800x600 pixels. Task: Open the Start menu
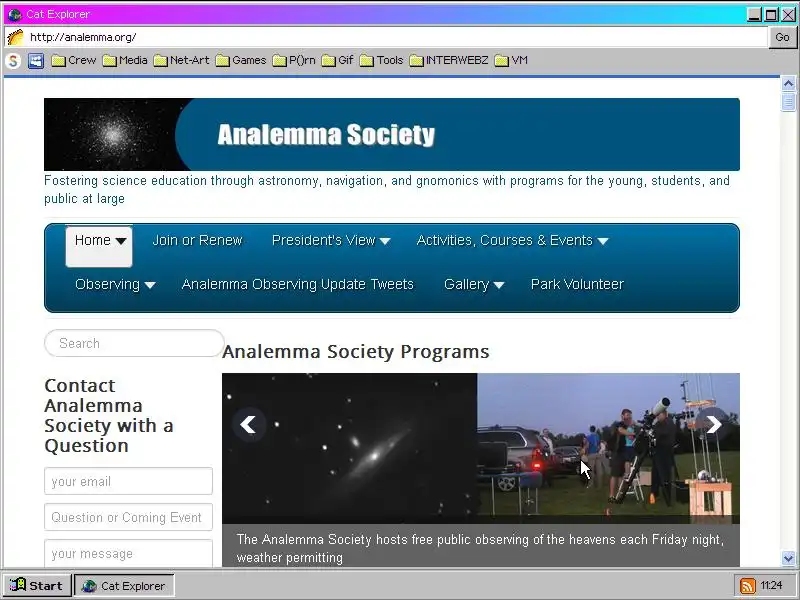(36, 585)
